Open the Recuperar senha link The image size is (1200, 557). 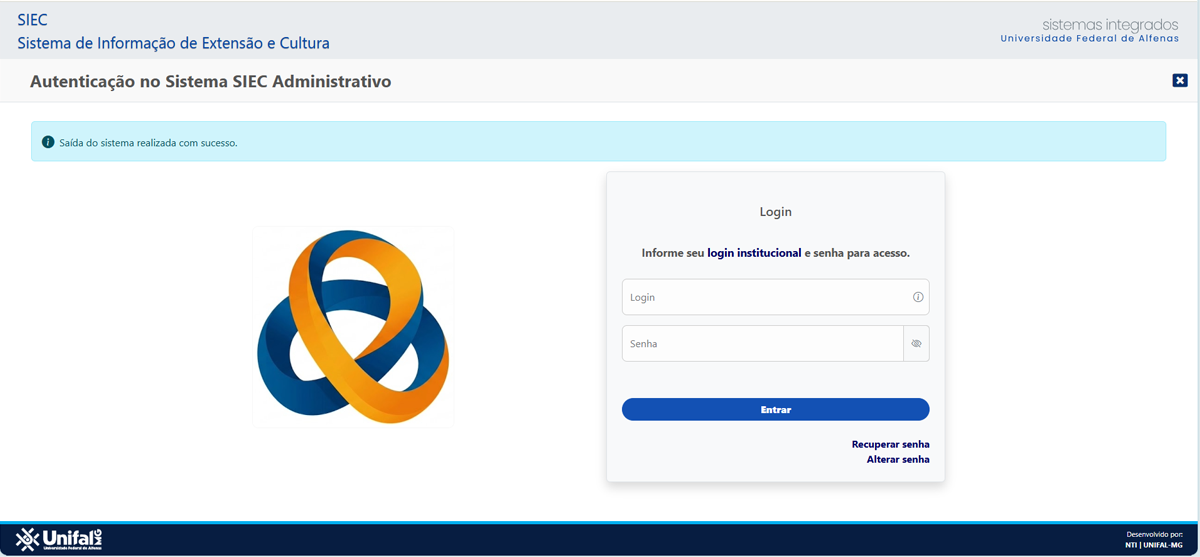pos(890,444)
